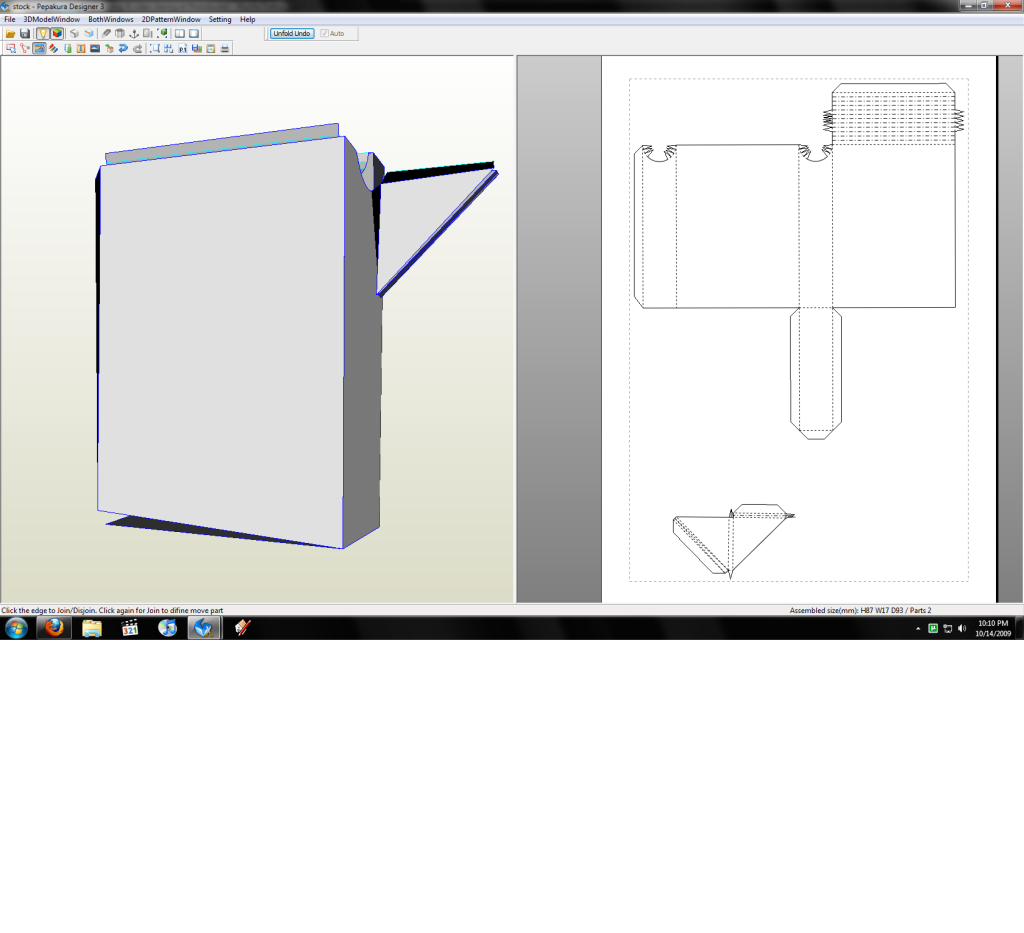Click the anchor icon in toolbar

pyautogui.click(x=134, y=33)
